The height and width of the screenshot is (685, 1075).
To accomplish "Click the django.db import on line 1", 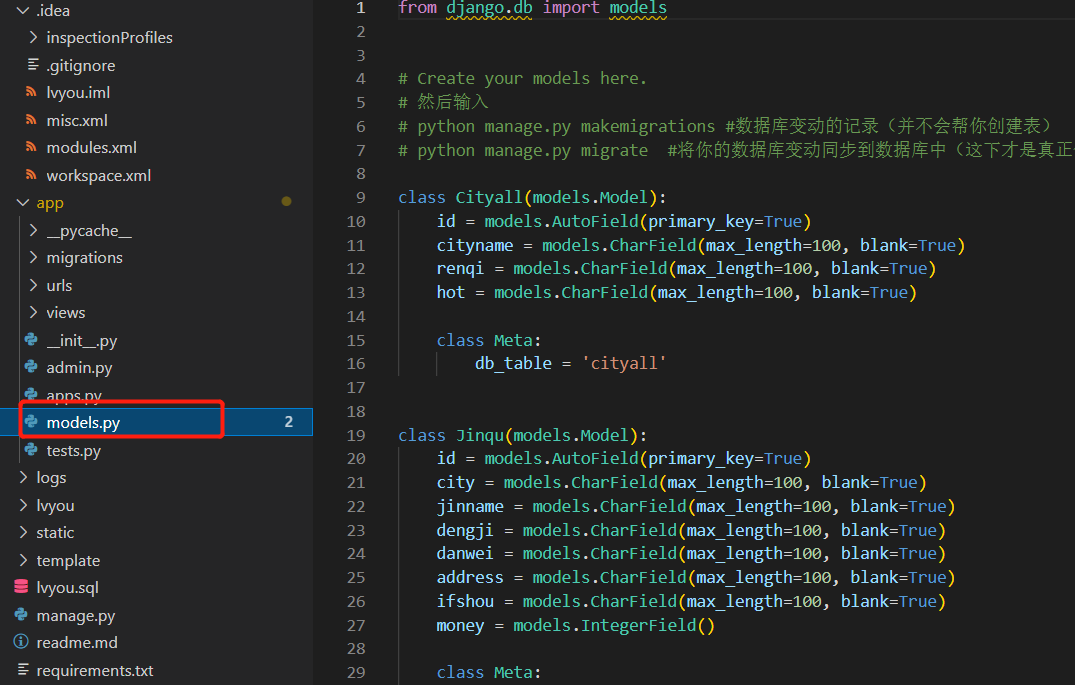I will pyautogui.click(x=490, y=8).
